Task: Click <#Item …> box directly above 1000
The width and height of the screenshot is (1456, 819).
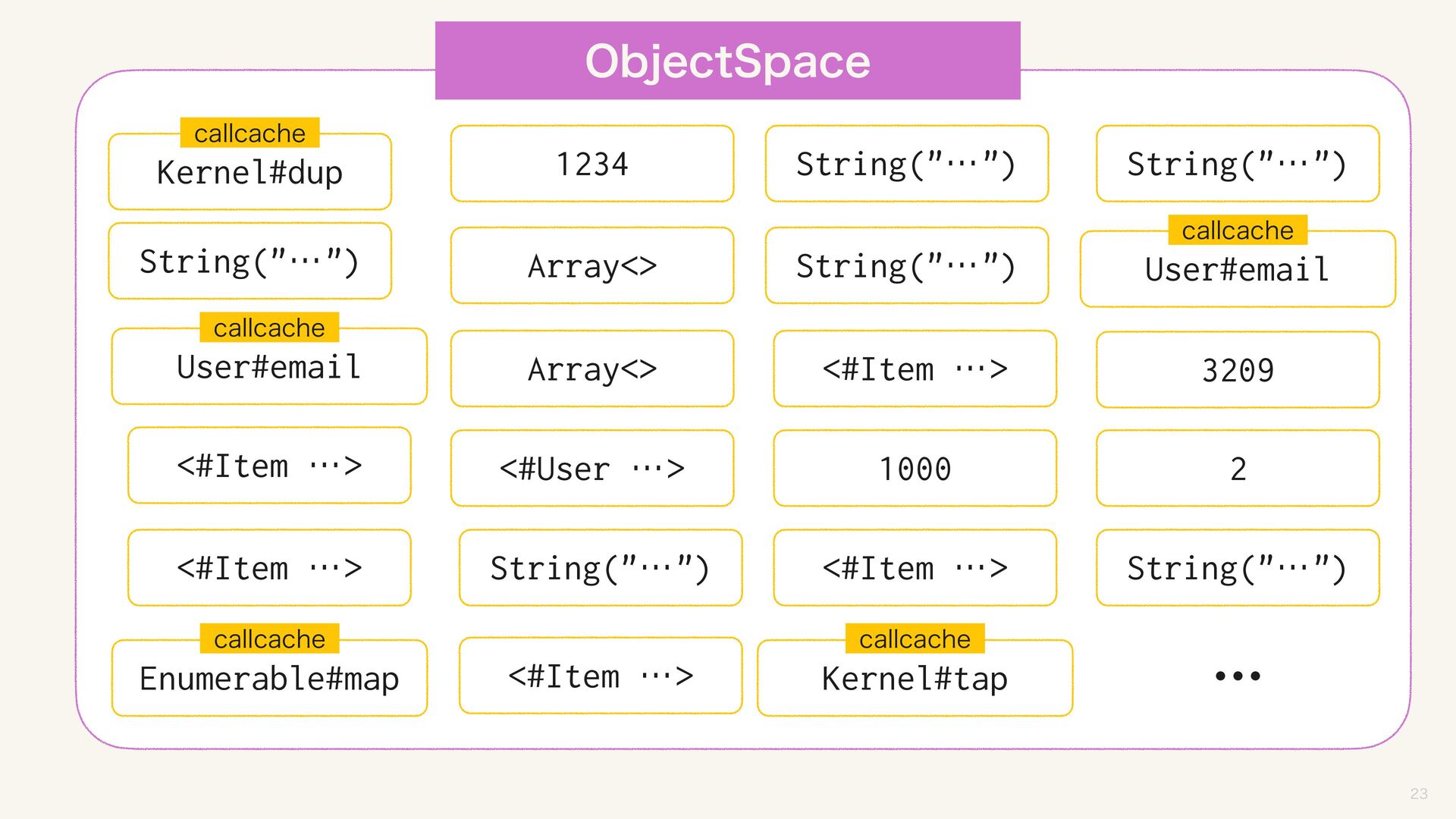Action: (915, 369)
